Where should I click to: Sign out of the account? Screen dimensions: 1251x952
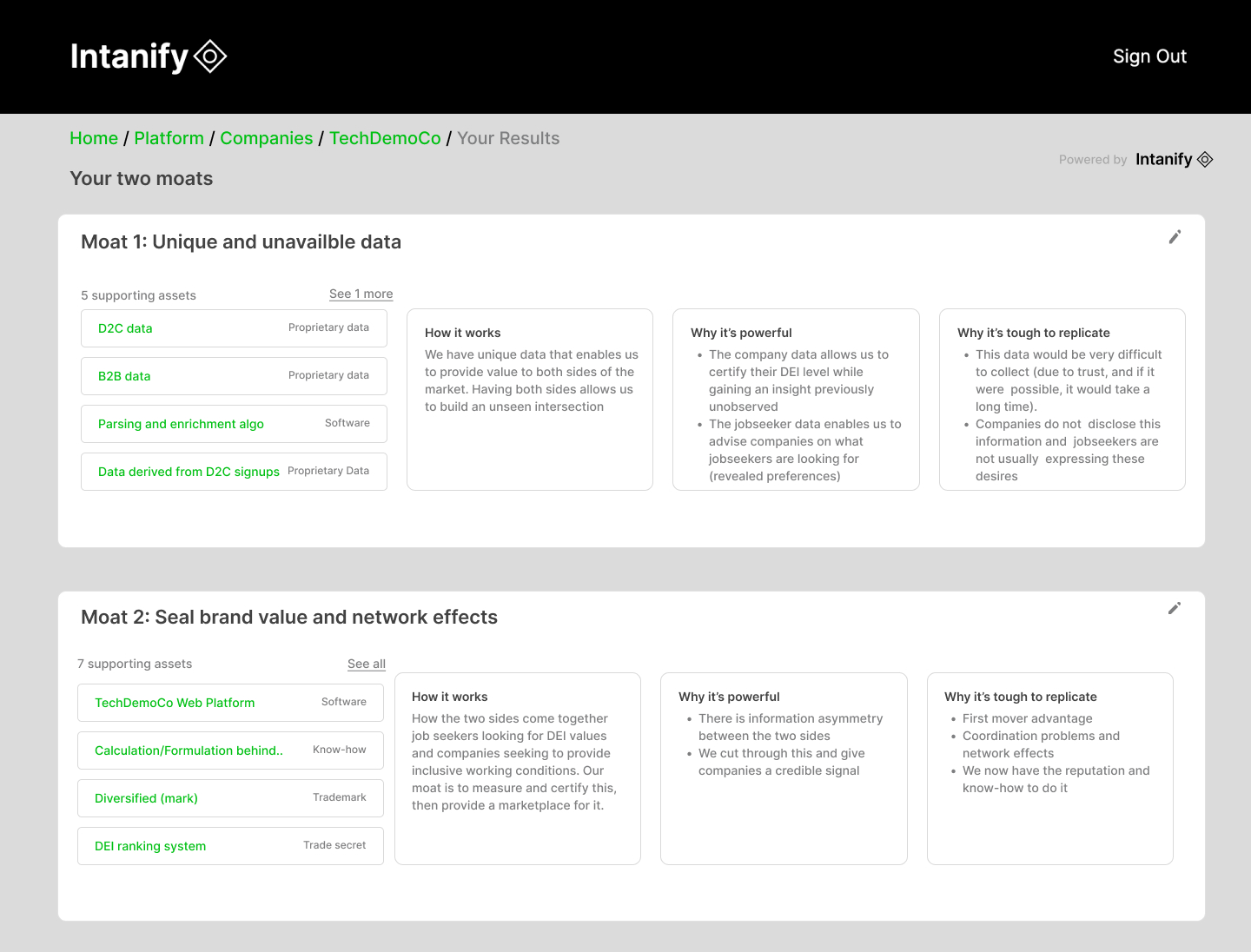1149,56
